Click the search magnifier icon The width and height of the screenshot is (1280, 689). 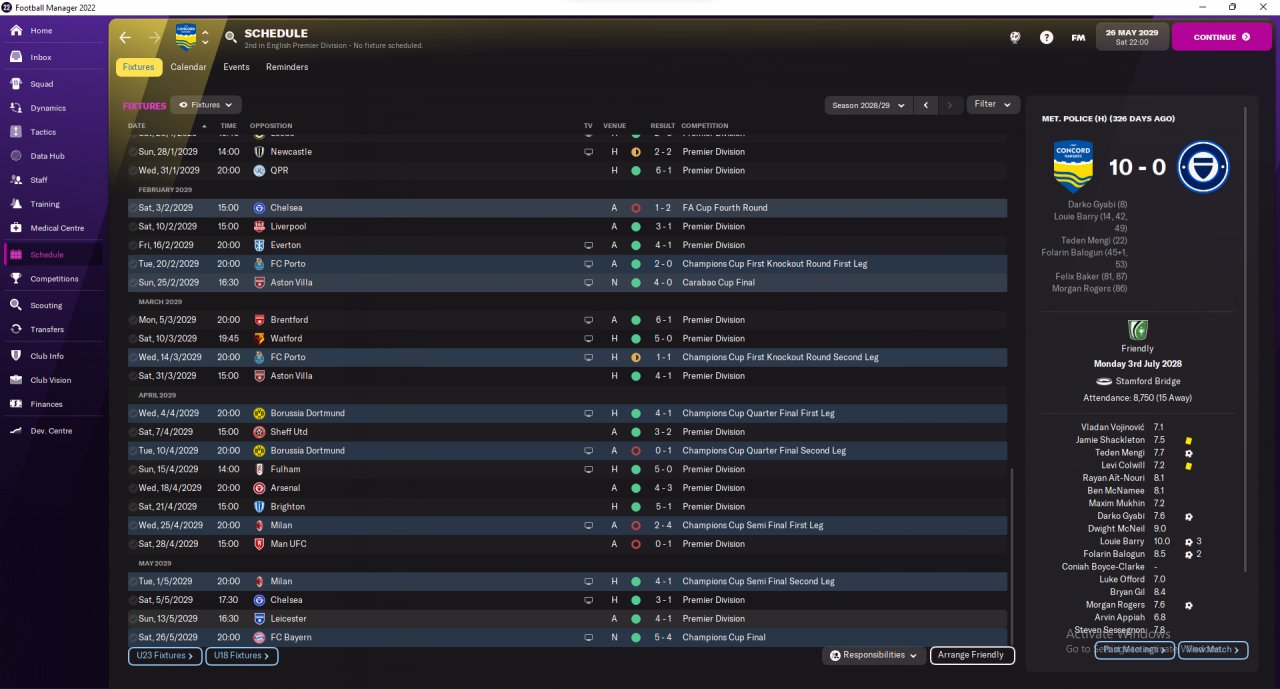click(231, 37)
